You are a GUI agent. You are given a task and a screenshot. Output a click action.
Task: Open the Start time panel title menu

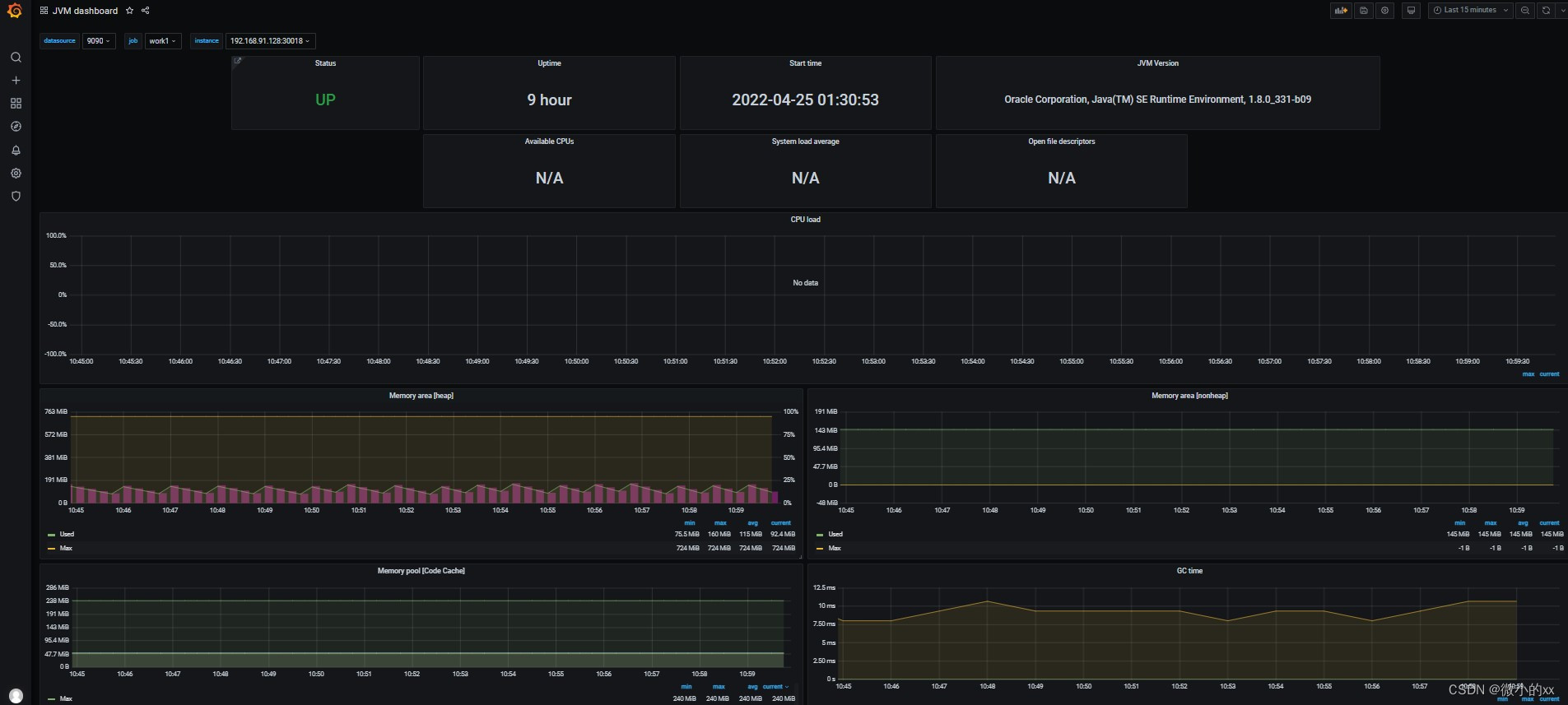click(805, 63)
